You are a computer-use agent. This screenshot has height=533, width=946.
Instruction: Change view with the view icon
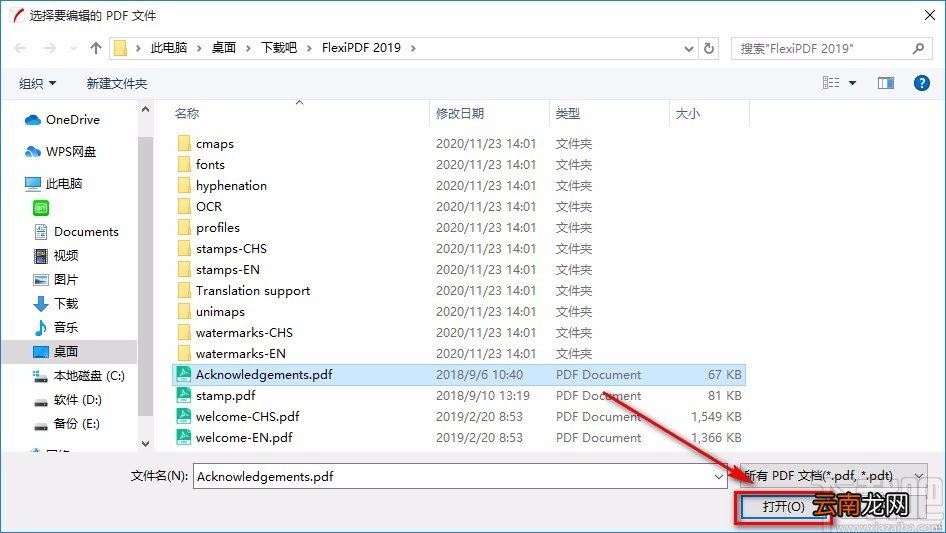[x=831, y=83]
